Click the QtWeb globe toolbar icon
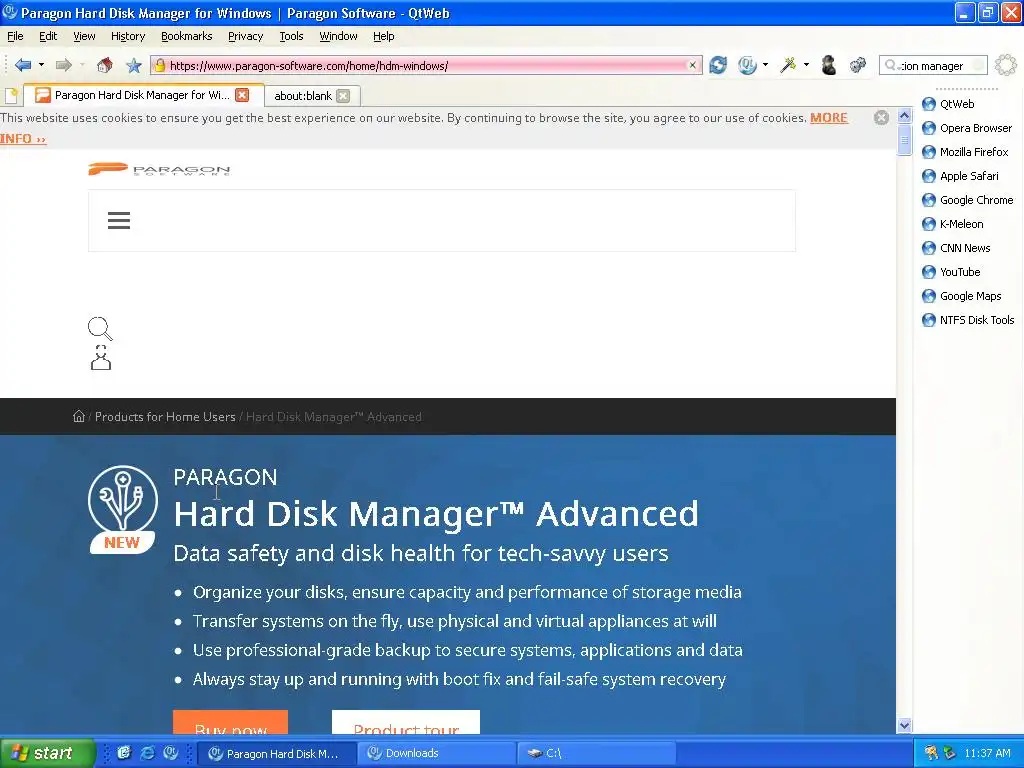This screenshot has width=1024, height=768. click(747, 65)
